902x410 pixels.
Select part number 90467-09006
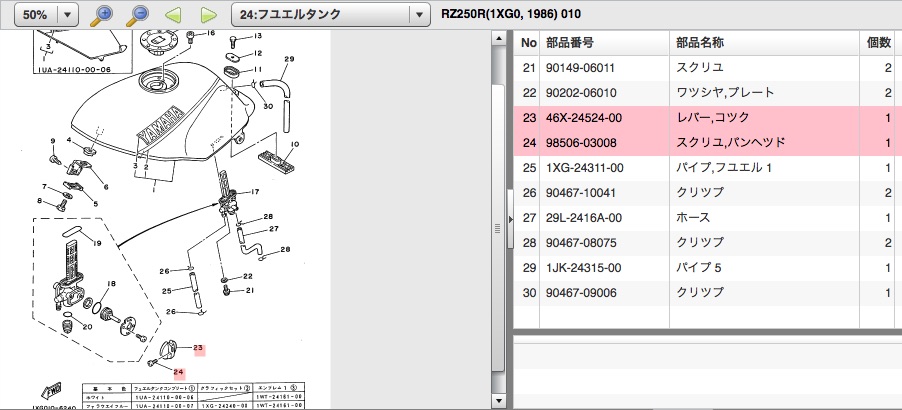(x=580, y=293)
